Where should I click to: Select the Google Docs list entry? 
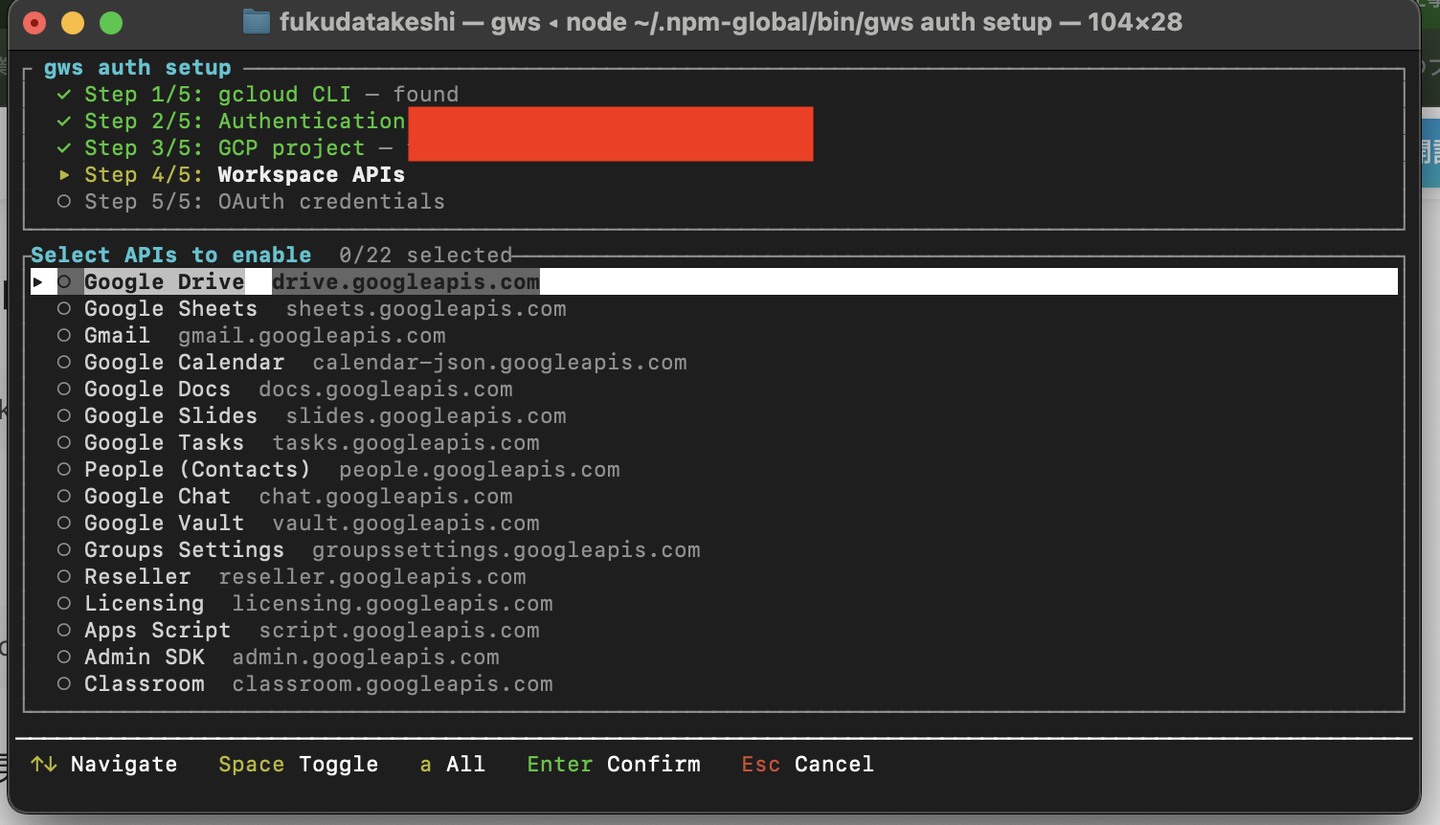tap(157, 390)
